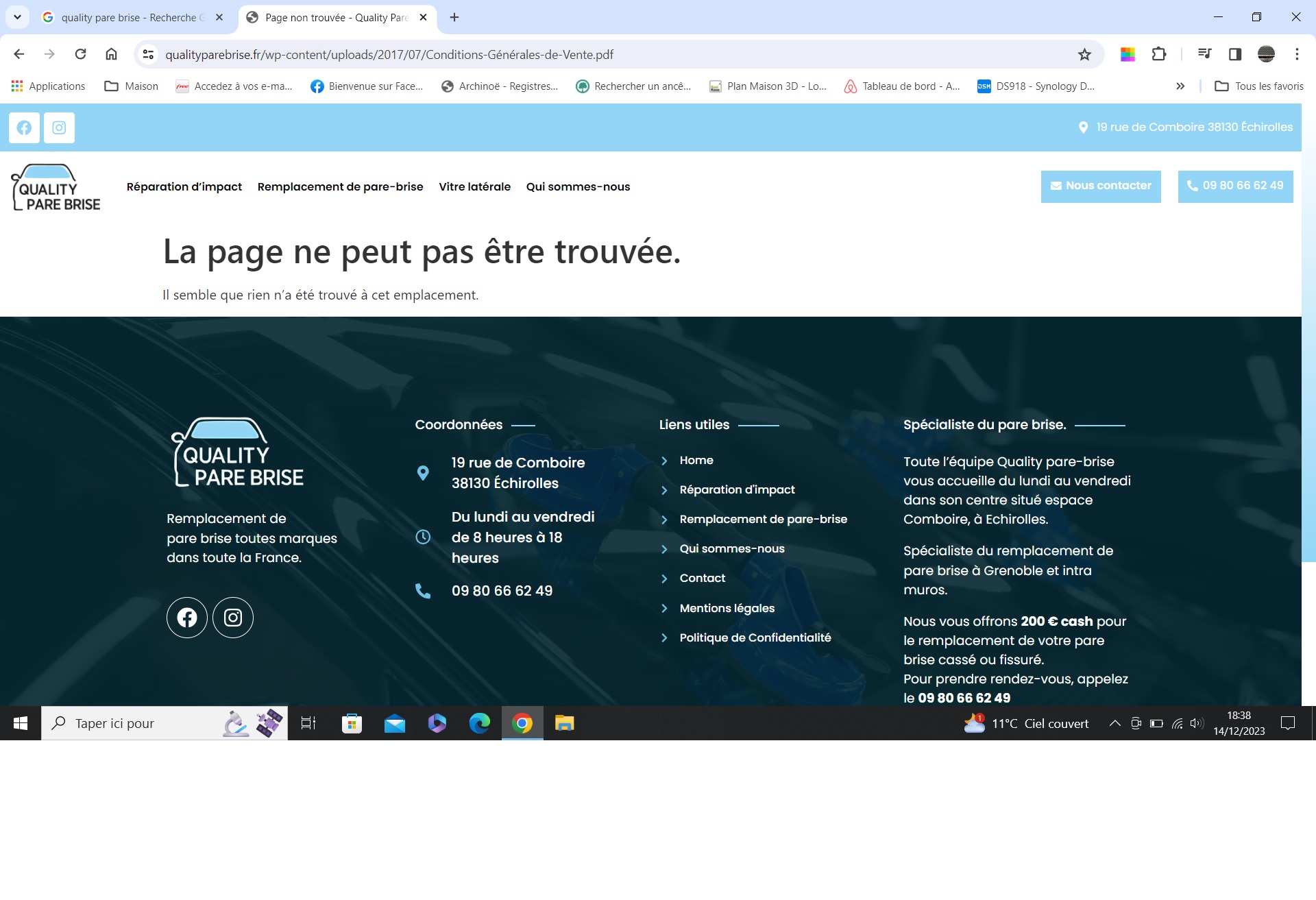Open site information icon in address bar
The image size is (1316, 900).
(148, 54)
